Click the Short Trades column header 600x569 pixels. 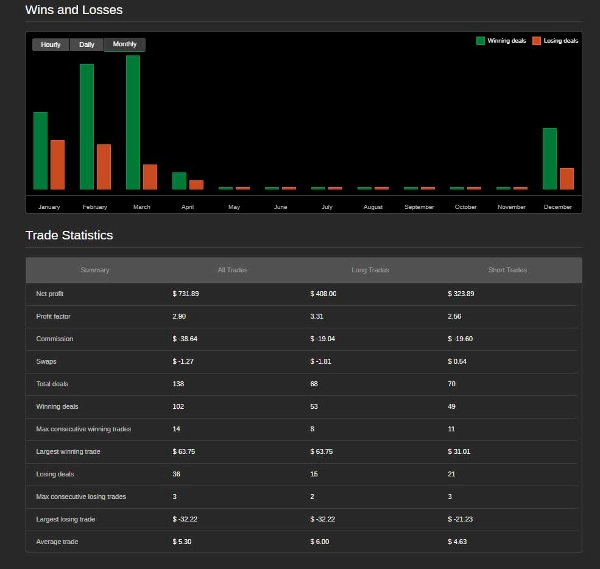(507, 270)
